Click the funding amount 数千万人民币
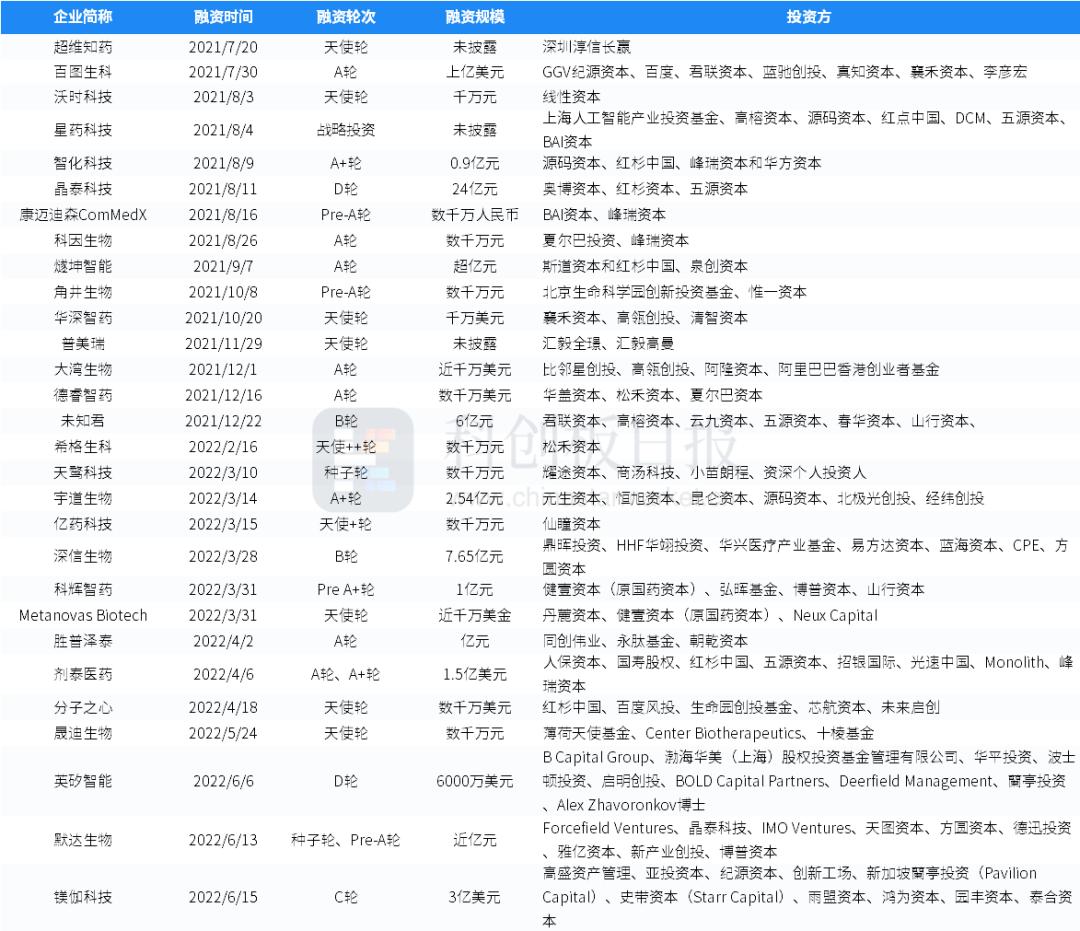 (x=475, y=215)
